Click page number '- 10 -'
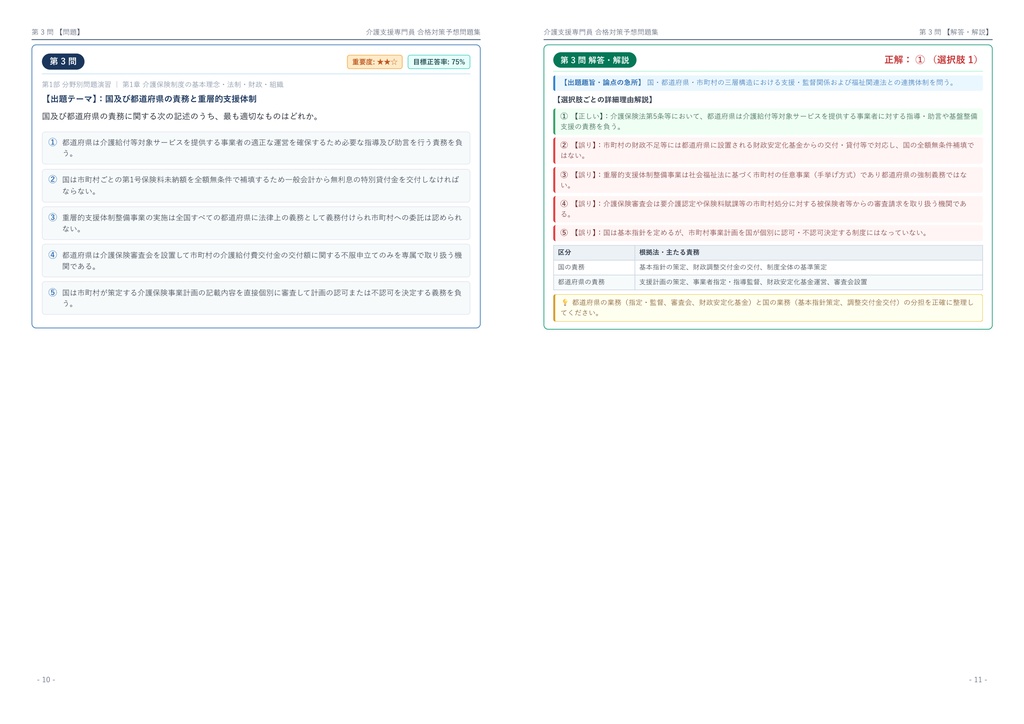This screenshot has width=1024, height=724. pyautogui.click(x=46, y=680)
